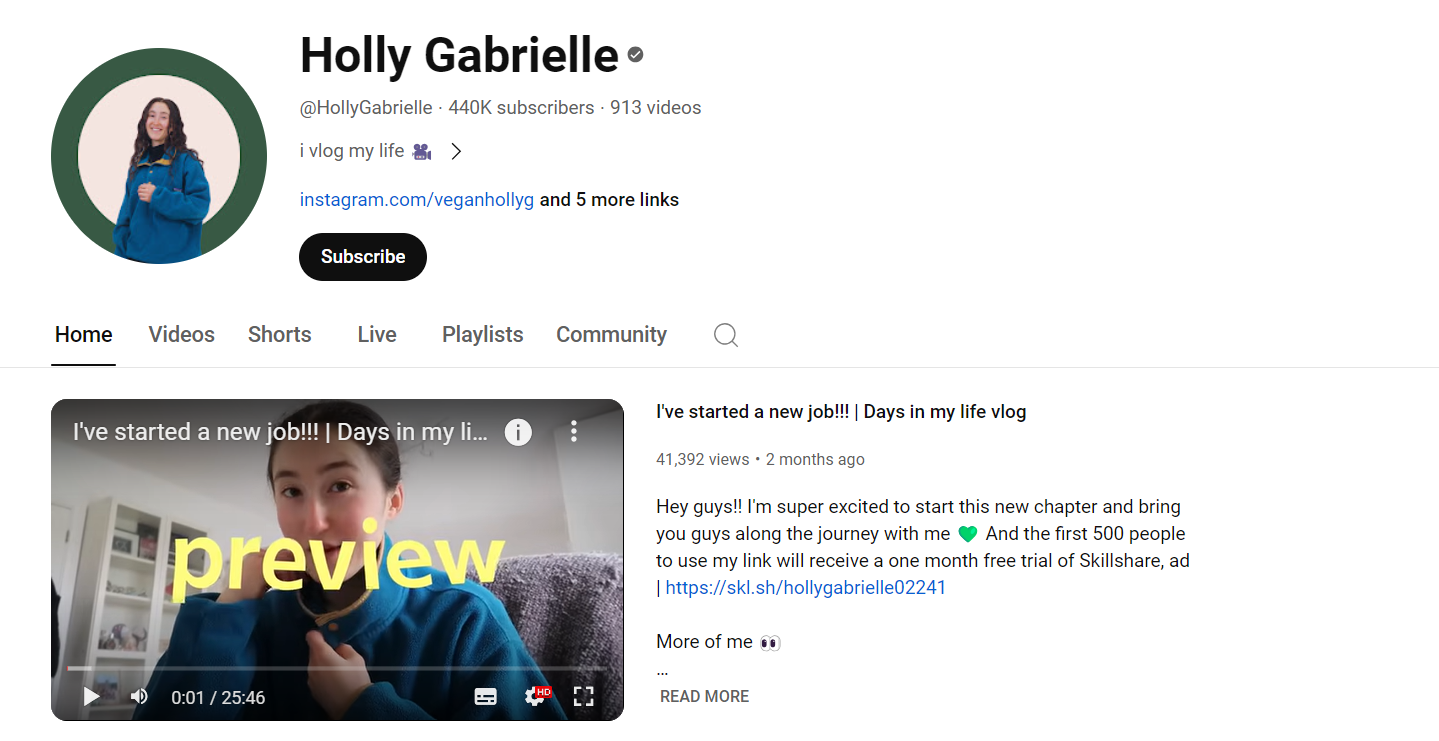This screenshot has width=1439, height=741.
Task: Open the instagram.com/veganhollyg link
Action: tap(417, 200)
